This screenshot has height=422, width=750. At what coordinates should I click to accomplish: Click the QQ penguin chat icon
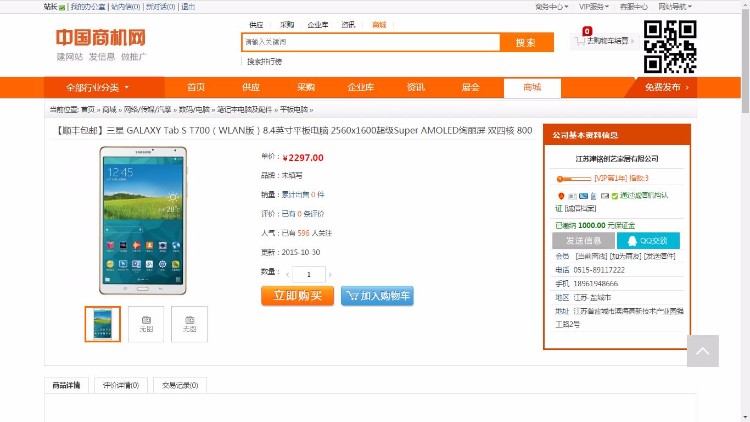[632, 241]
